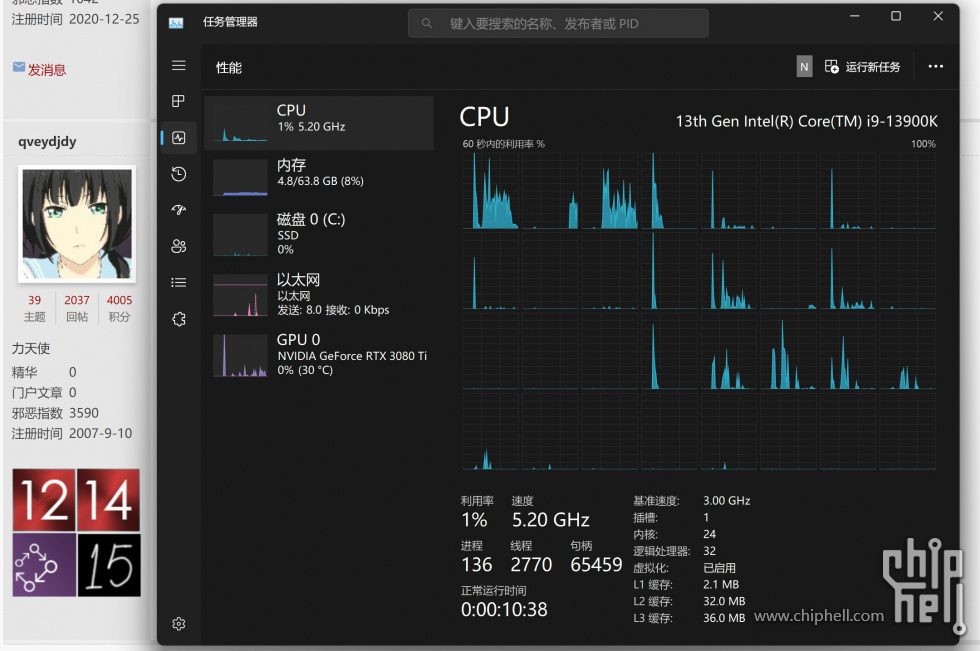Click the 任务管理器 window title text
Viewport: 980px width, 651px height.
coord(230,22)
